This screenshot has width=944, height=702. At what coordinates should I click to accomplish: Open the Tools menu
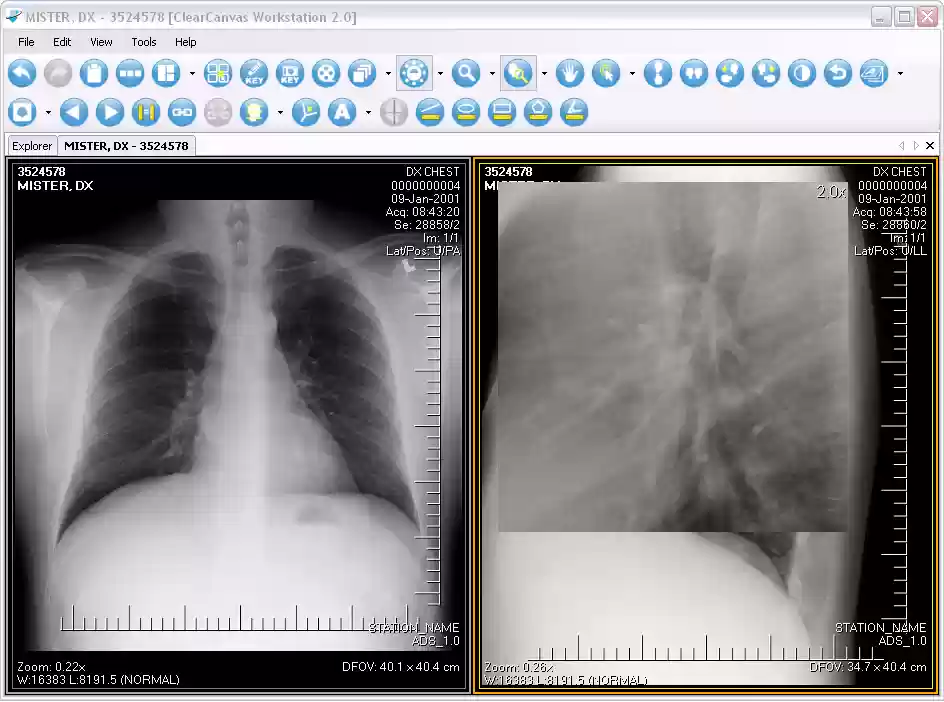pos(144,42)
